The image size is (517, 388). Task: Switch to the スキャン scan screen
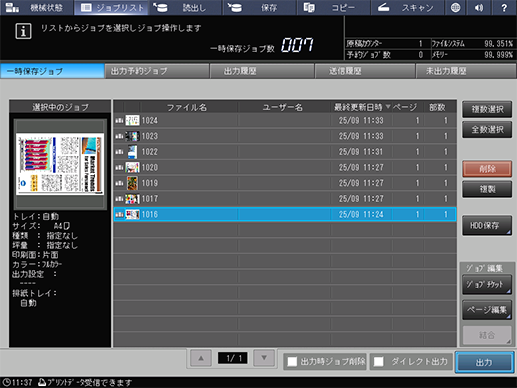click(408, 8)
